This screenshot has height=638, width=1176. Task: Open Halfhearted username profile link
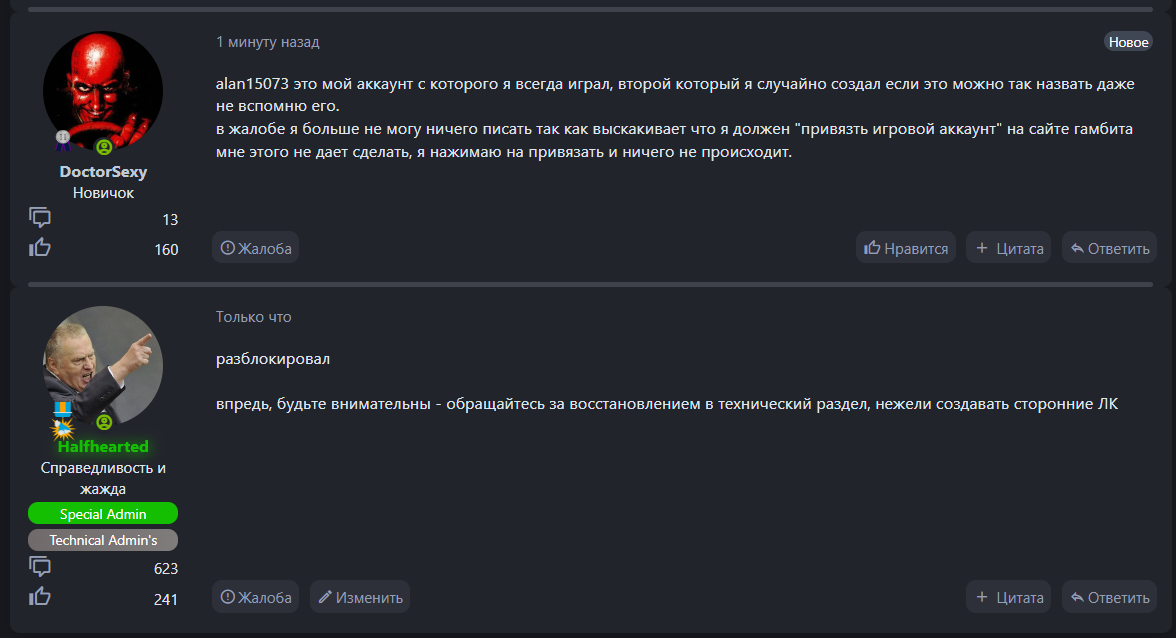[x=103, y=447]
